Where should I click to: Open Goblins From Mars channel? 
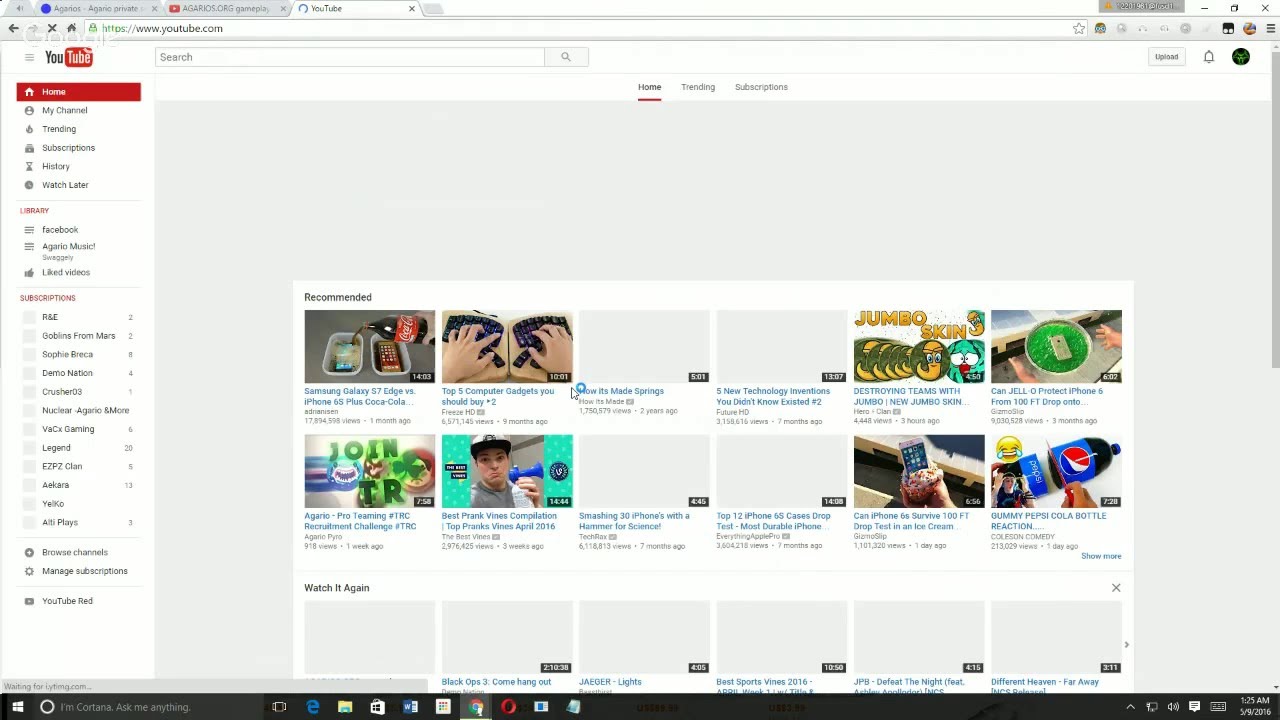coord(78,336)
